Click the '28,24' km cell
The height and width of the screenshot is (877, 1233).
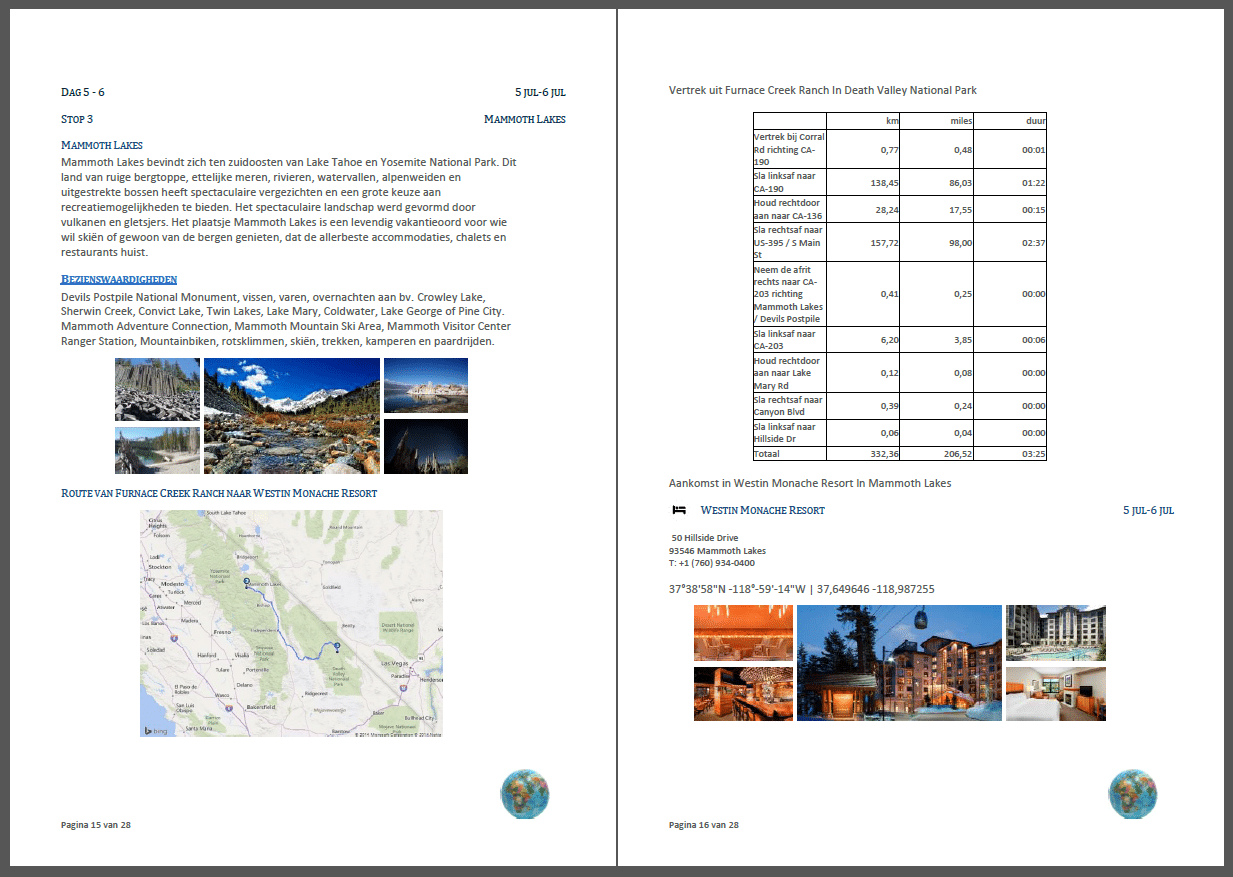point(862,209)
